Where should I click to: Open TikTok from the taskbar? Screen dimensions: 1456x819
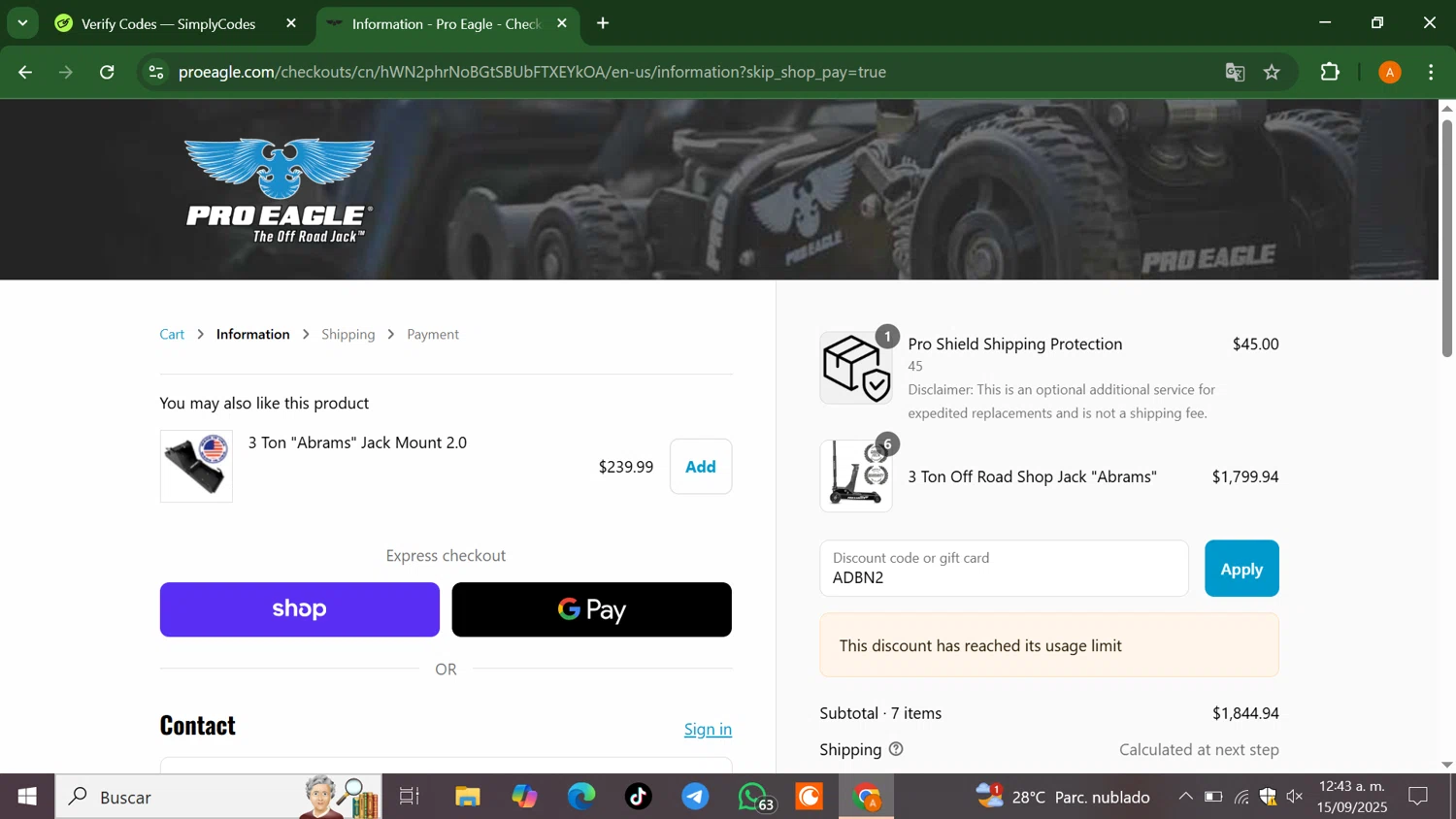point(639,797)
